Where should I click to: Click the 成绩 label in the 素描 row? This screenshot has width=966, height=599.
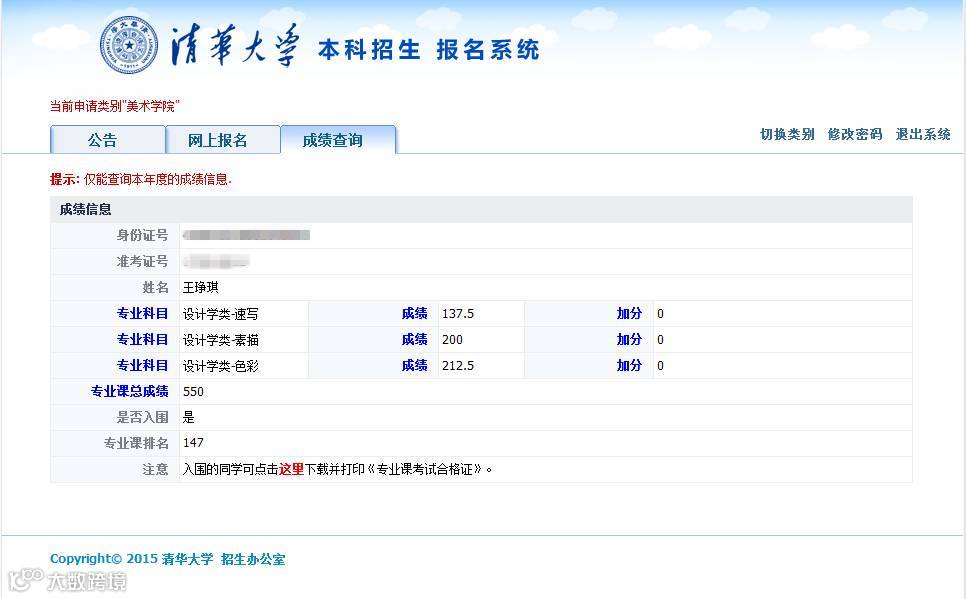click(x=415, y=340)
